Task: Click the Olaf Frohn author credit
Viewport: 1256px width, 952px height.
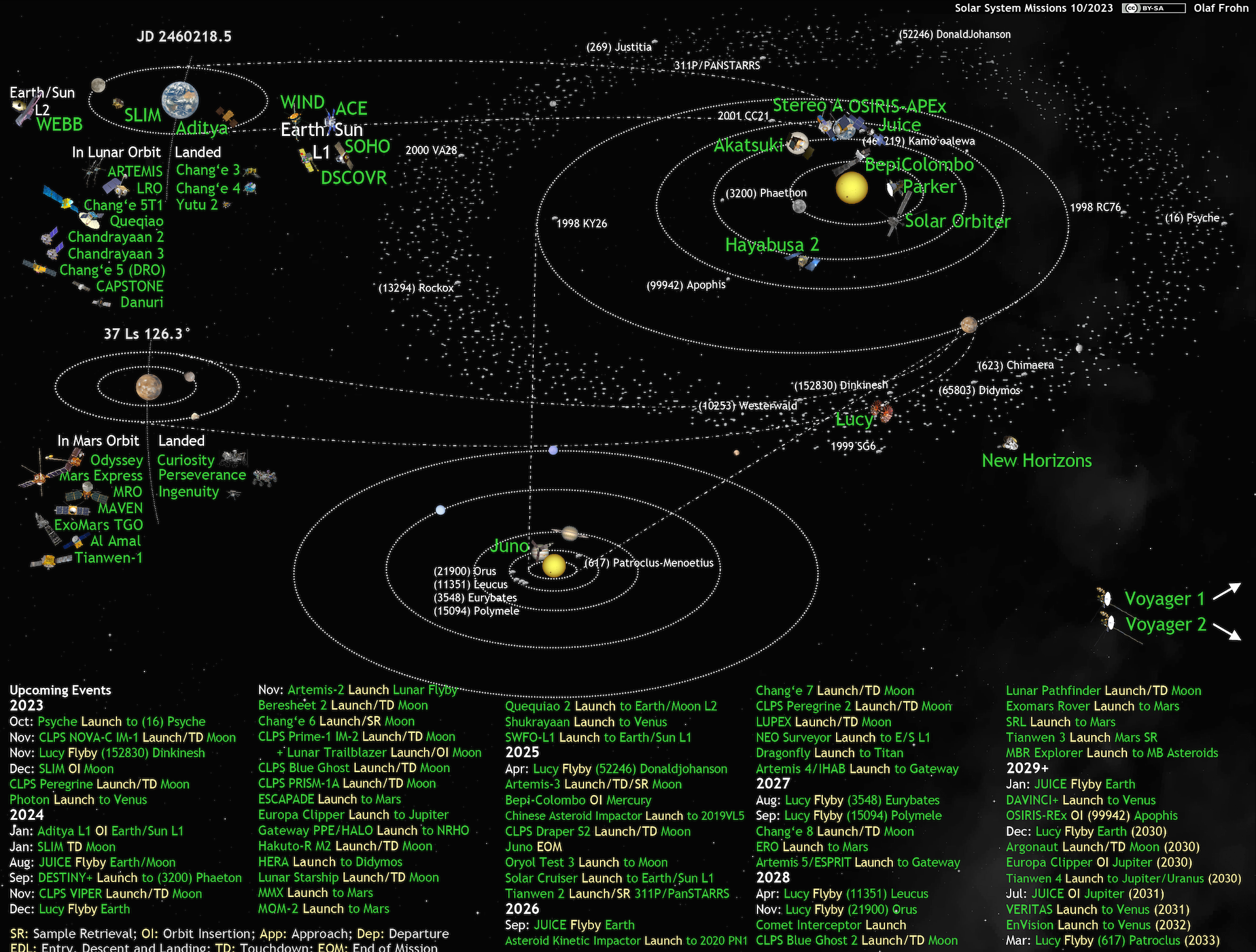Action: point(1221,8)
